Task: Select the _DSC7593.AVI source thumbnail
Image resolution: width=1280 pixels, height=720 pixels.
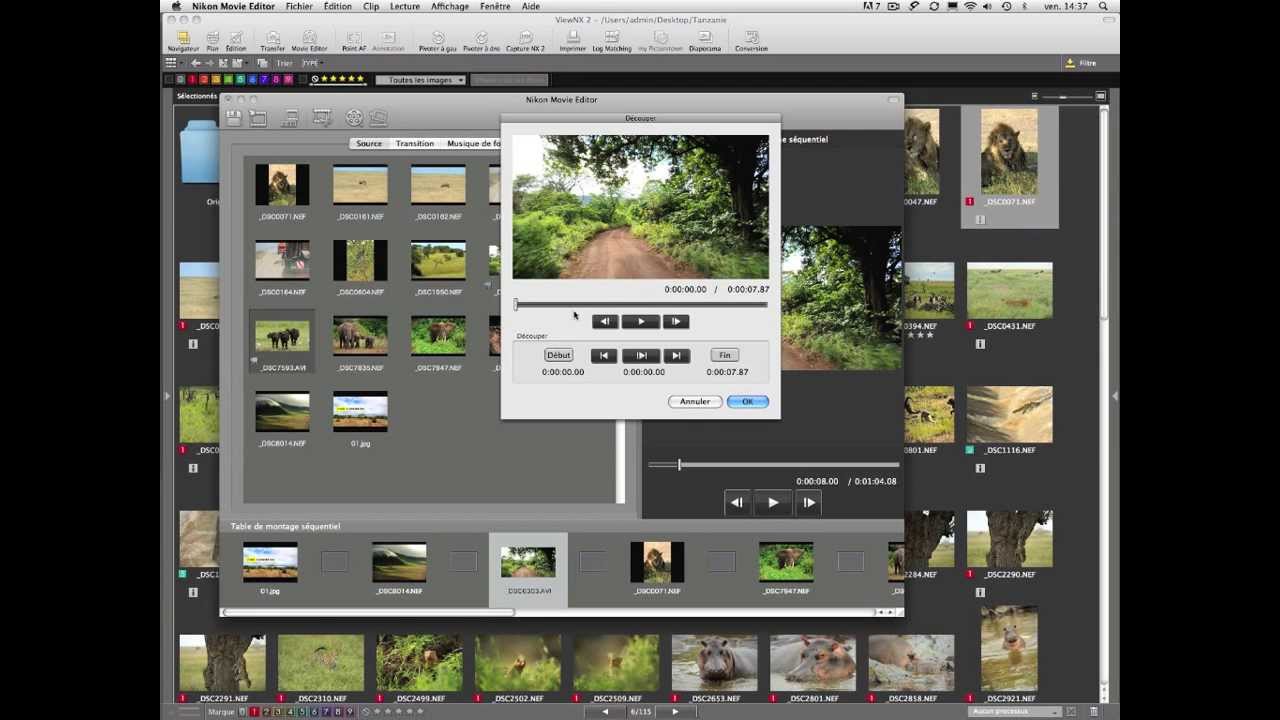Action: point(282,341)
